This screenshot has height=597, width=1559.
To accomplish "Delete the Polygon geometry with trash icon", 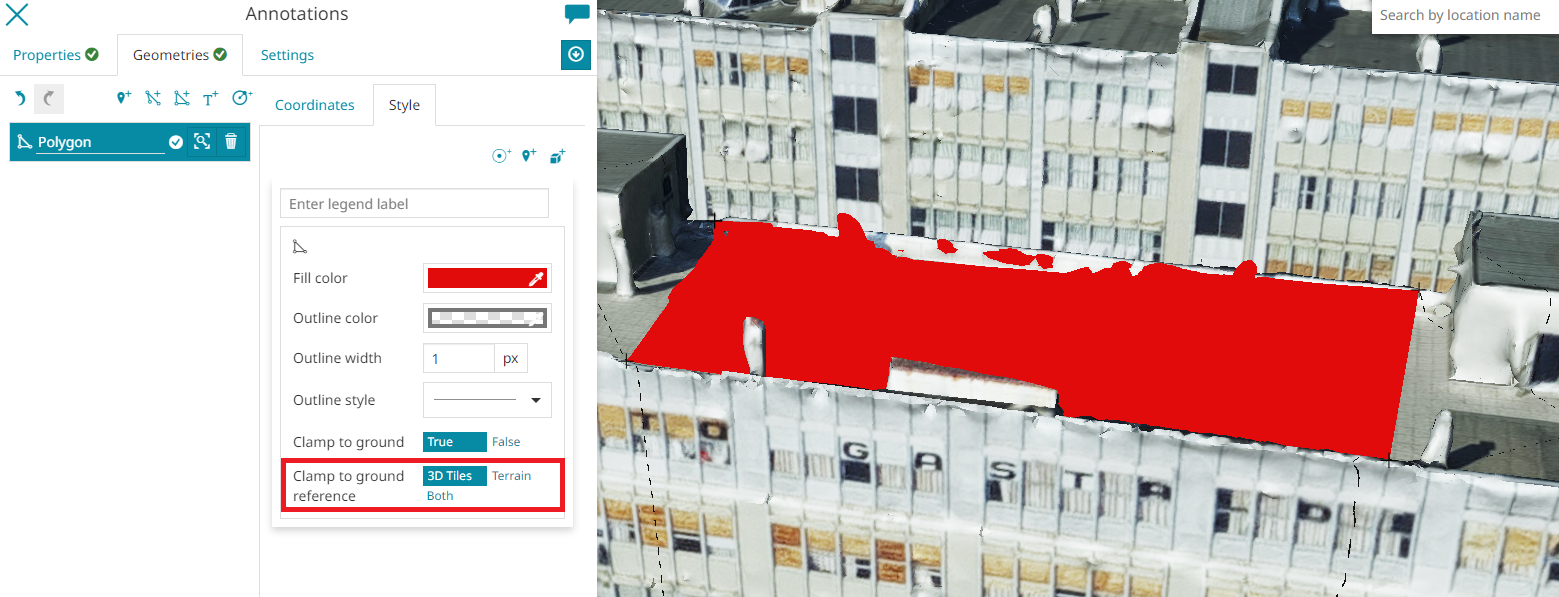I will click(x=231, y=142).
